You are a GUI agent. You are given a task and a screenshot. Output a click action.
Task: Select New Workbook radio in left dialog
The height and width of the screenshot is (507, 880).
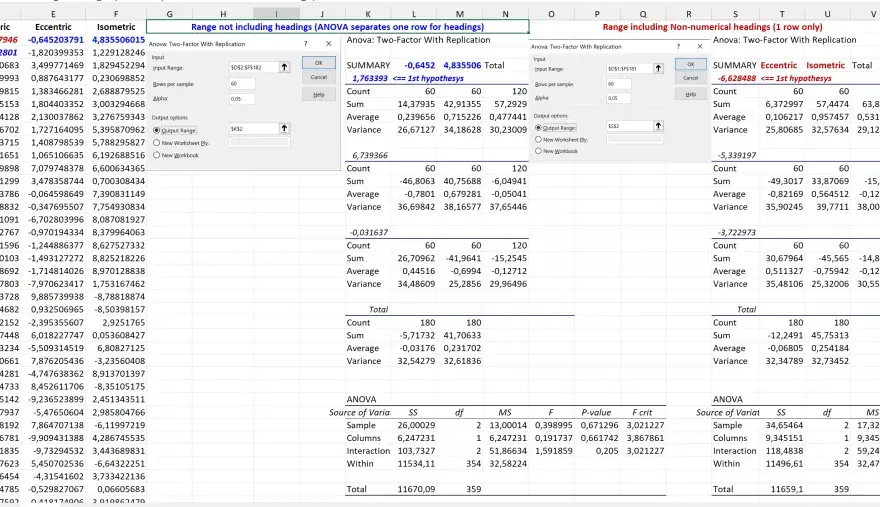point(157,155)
